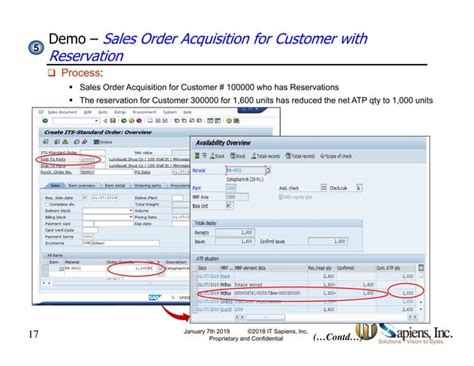Screen dimensions: 474x366
Task: Open the Help menu
Action: (x=187, y=112)
